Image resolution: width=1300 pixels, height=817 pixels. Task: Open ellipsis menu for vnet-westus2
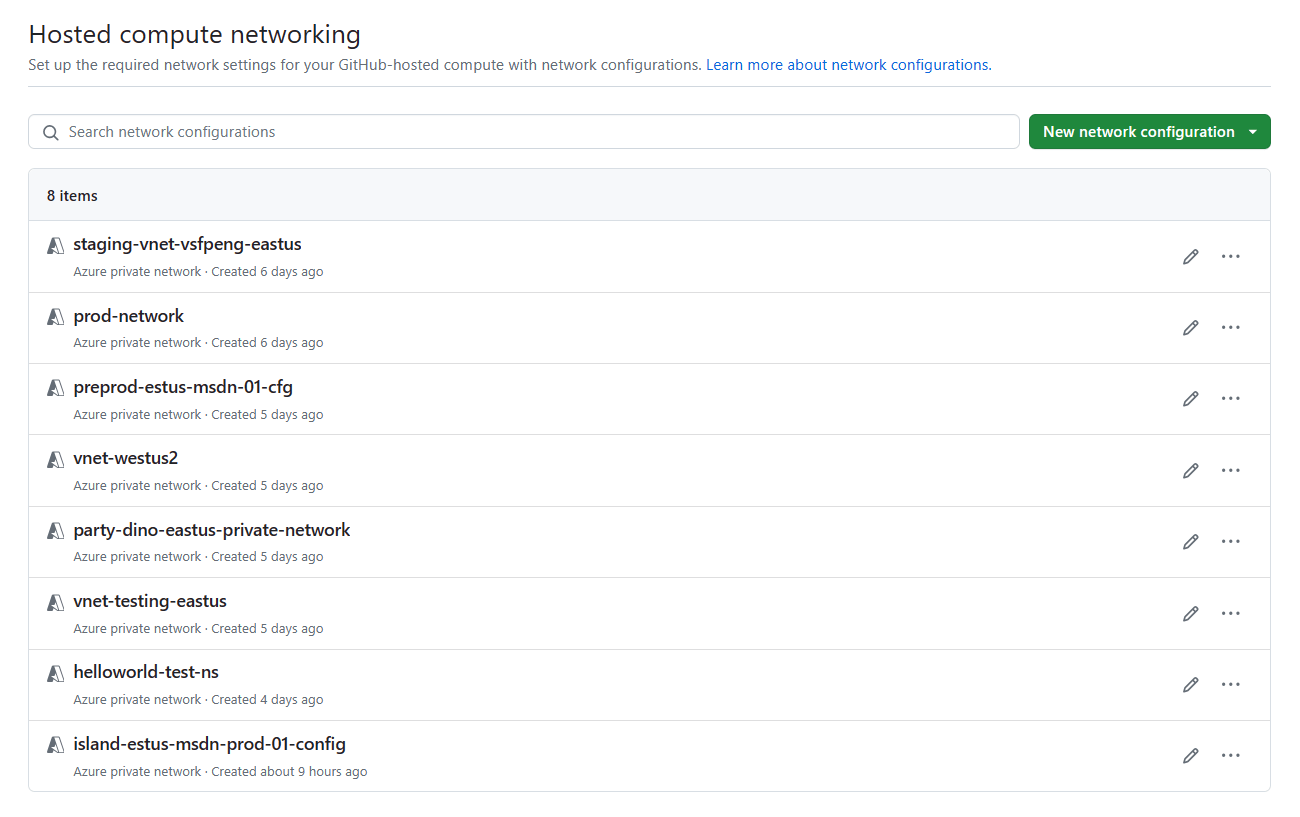pyautogui.click(x=1230, y=470)
